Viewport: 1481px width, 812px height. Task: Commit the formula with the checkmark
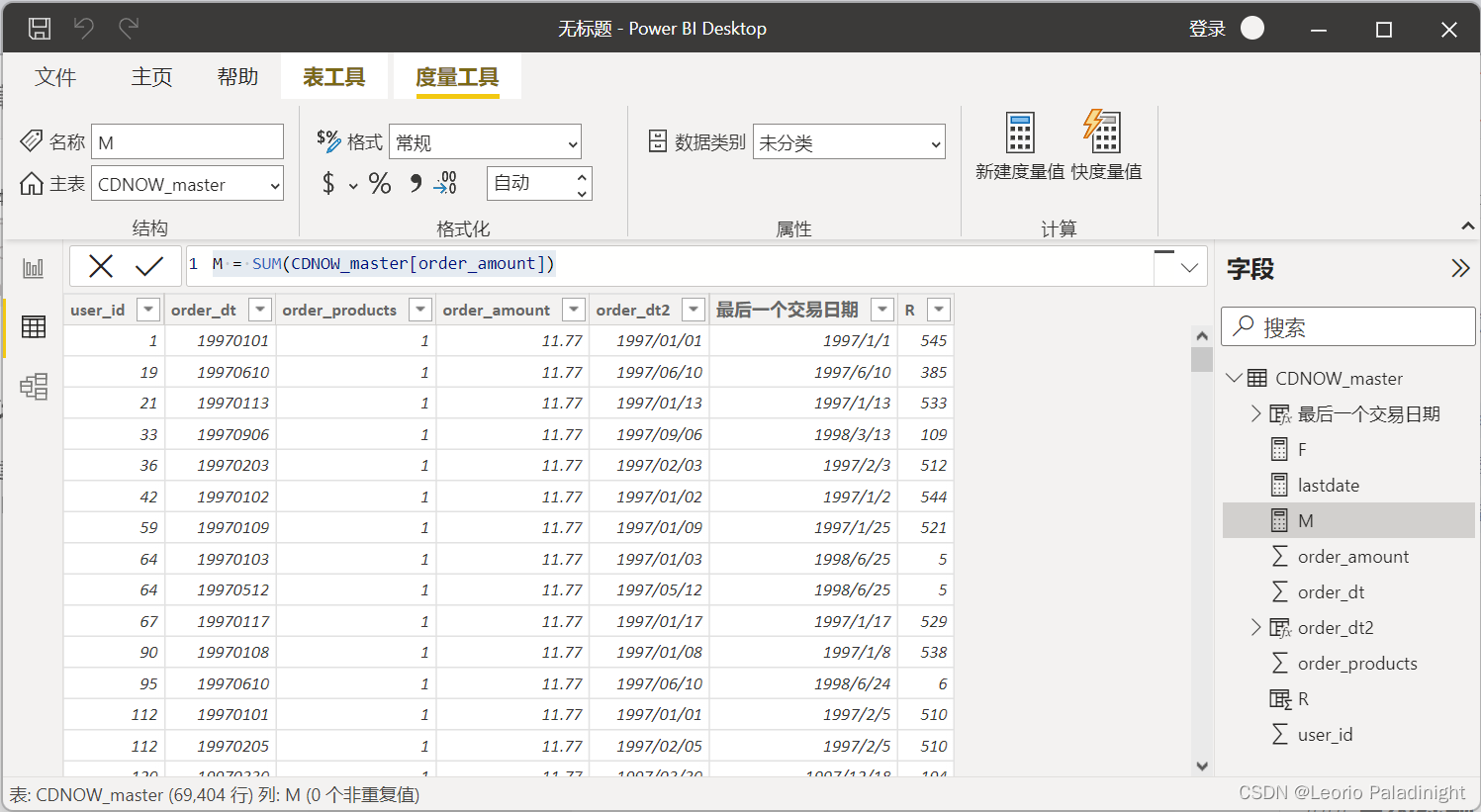[149, 265]
